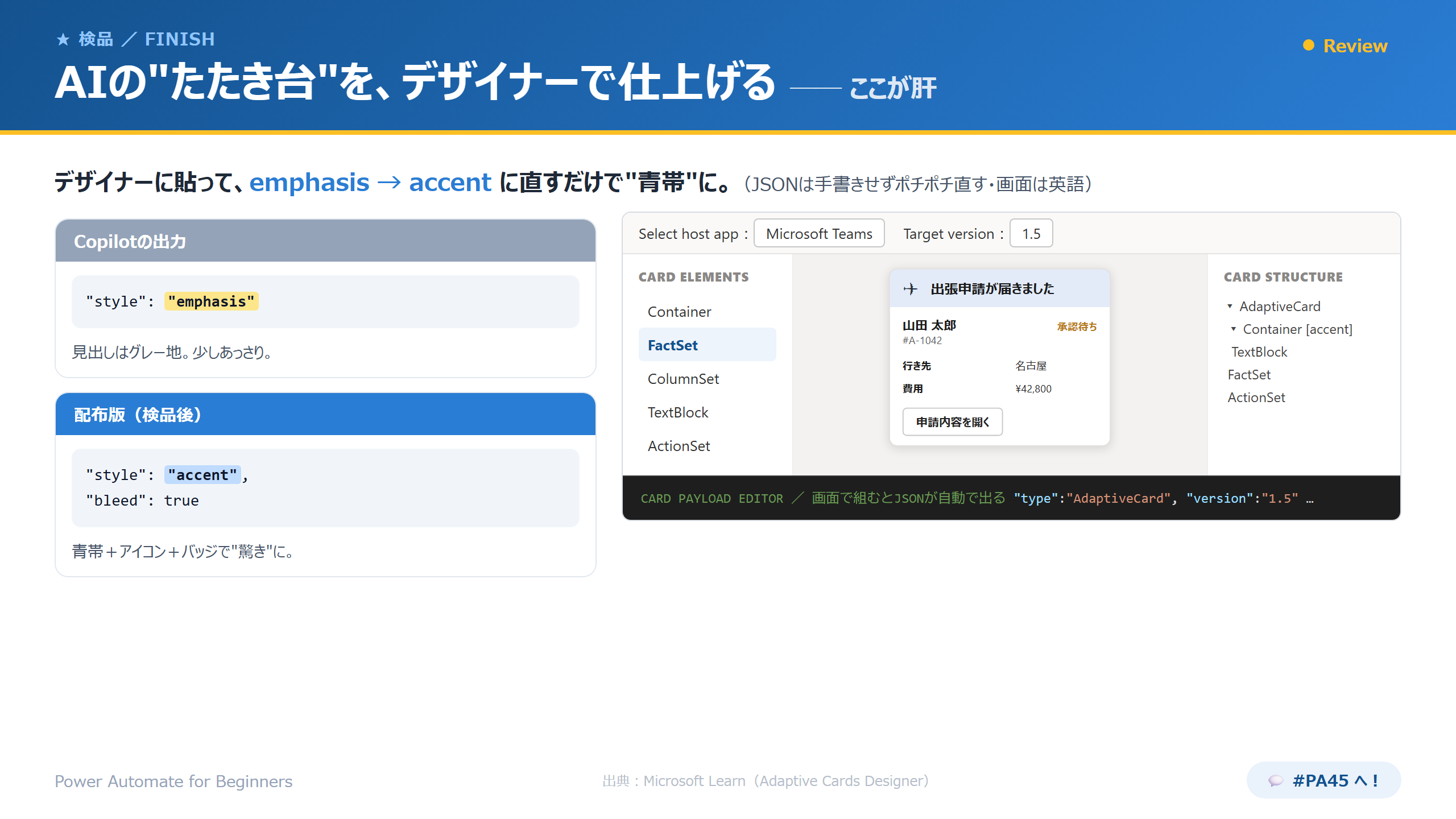Click the star icon before 検品
The width and height of the screenshot is (1456, 819).
click(63, 39)
